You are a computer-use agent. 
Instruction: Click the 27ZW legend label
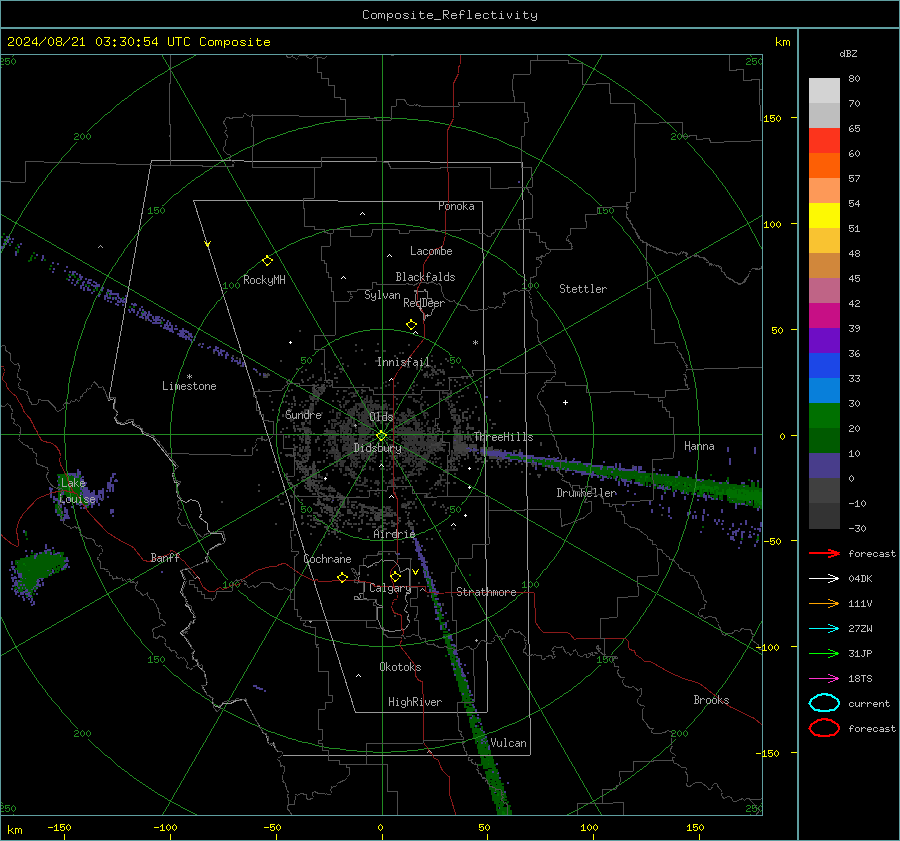pos(860,629)
